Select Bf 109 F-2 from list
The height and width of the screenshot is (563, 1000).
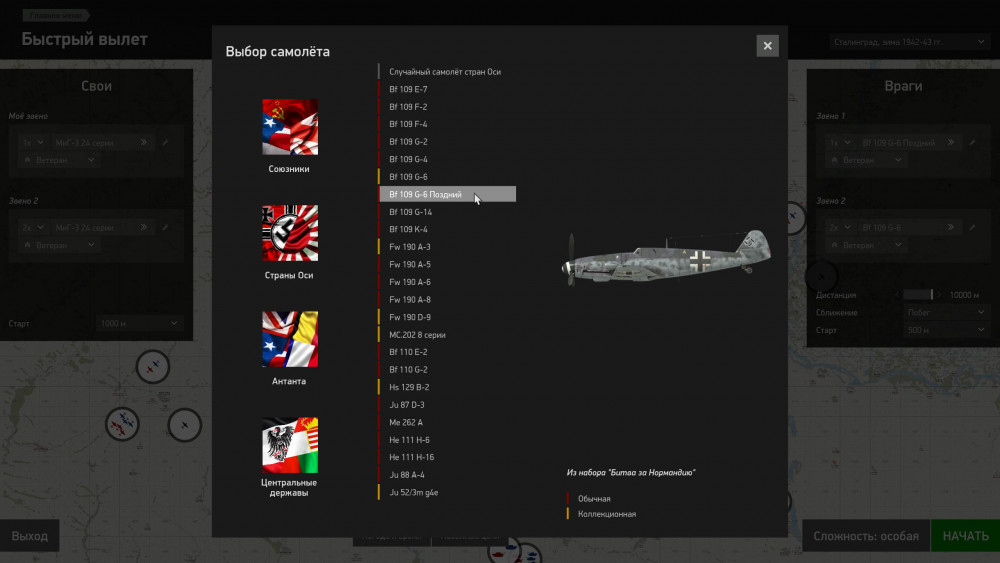(447, 107)
